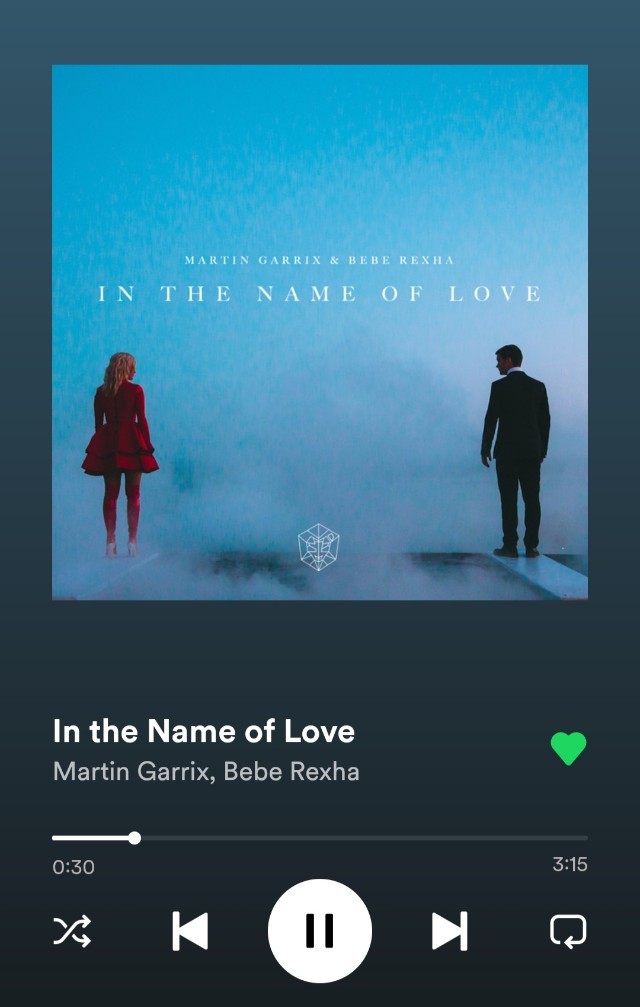Open the song title In the Name of Love
640x1007 pixels.
(x=203, y=731)
